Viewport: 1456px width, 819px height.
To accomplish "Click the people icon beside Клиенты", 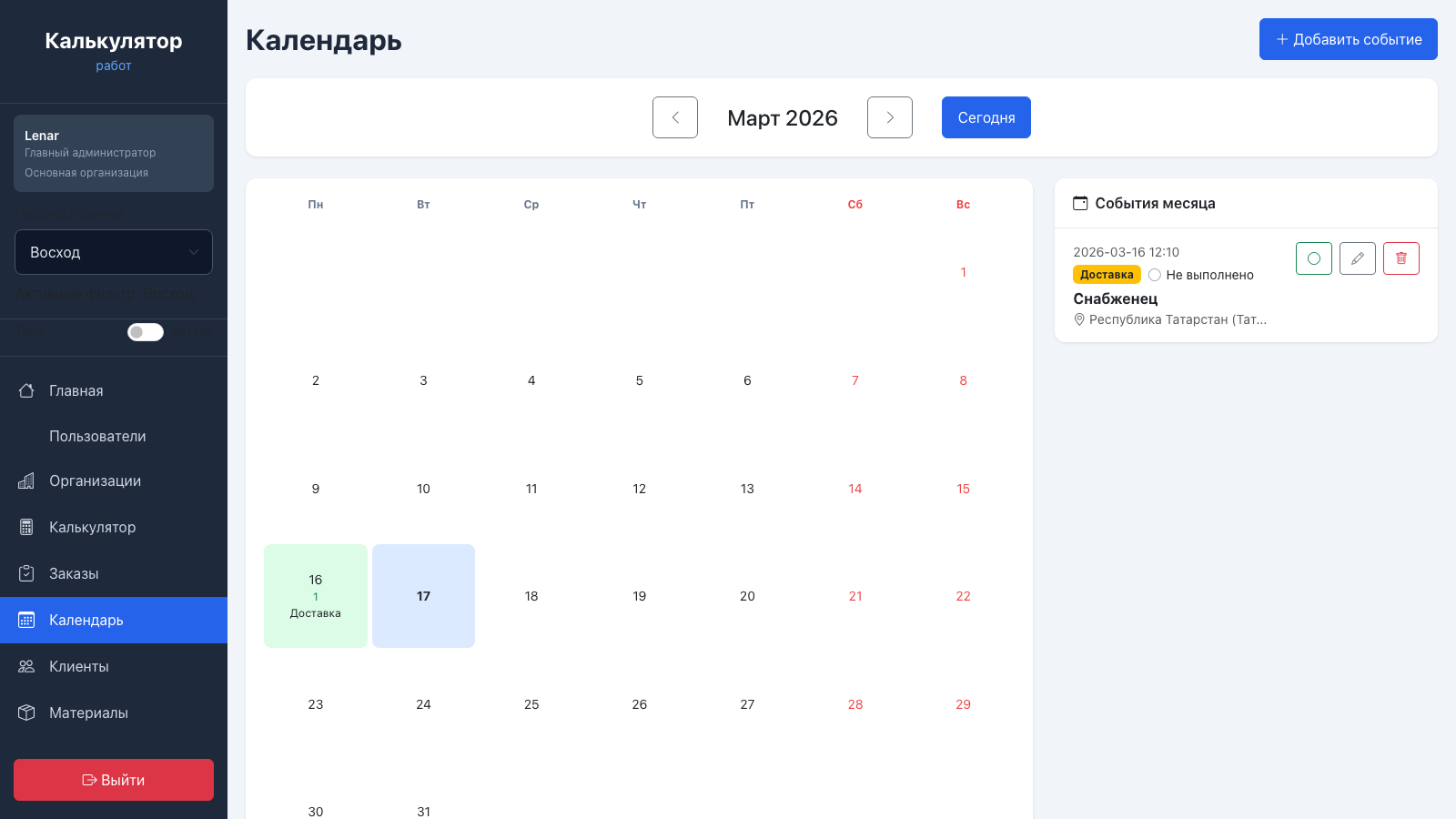I will 26,666.
